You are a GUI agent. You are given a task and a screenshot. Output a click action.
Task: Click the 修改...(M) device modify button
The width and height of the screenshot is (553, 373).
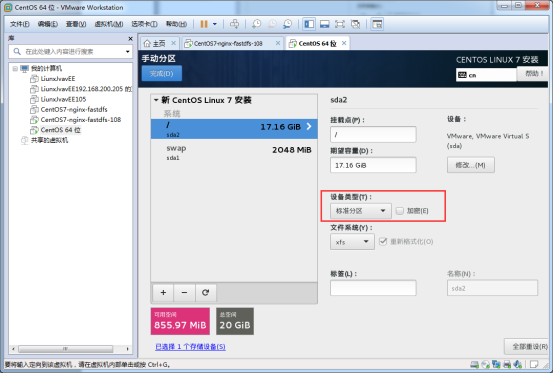(471, 165)
